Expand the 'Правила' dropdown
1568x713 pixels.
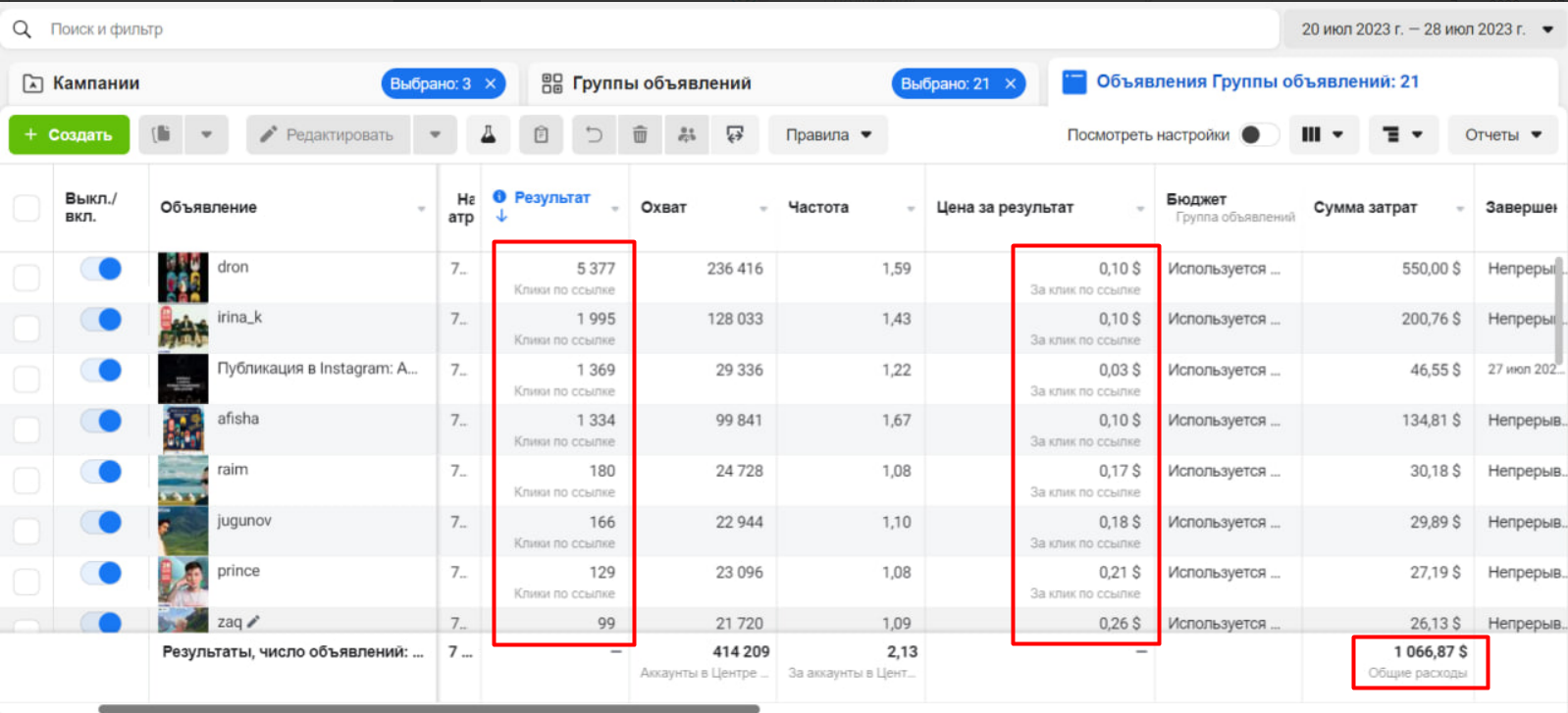tap(828, 134)
